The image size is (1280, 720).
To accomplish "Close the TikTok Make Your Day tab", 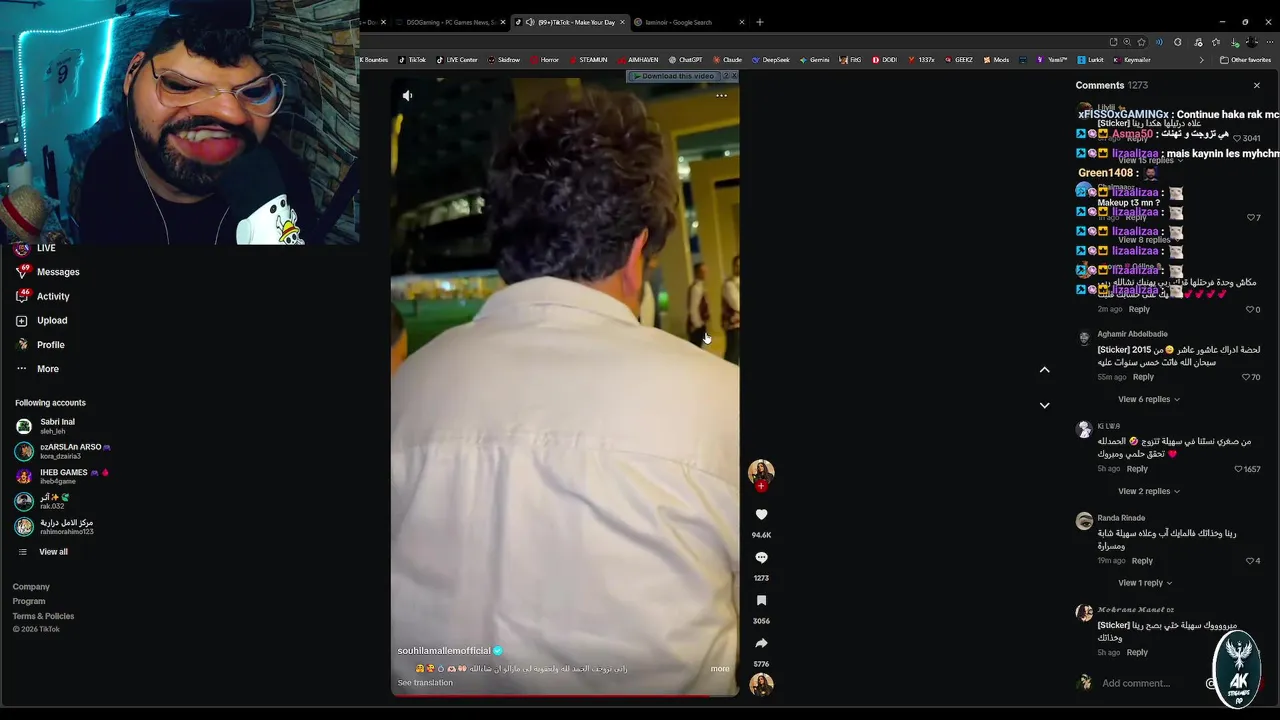I will pyautogui.click(x=622, y=22).
